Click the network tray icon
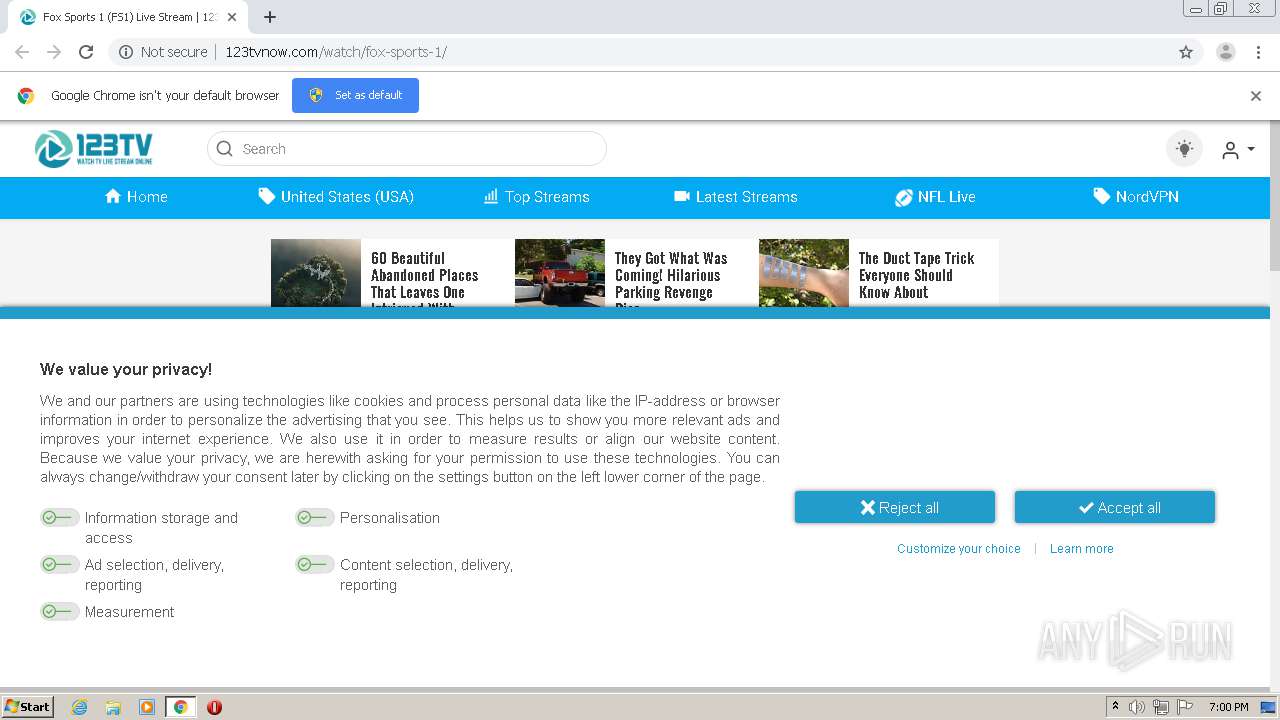Viewport: 1280px width, 720px height. pos(1161,707)
